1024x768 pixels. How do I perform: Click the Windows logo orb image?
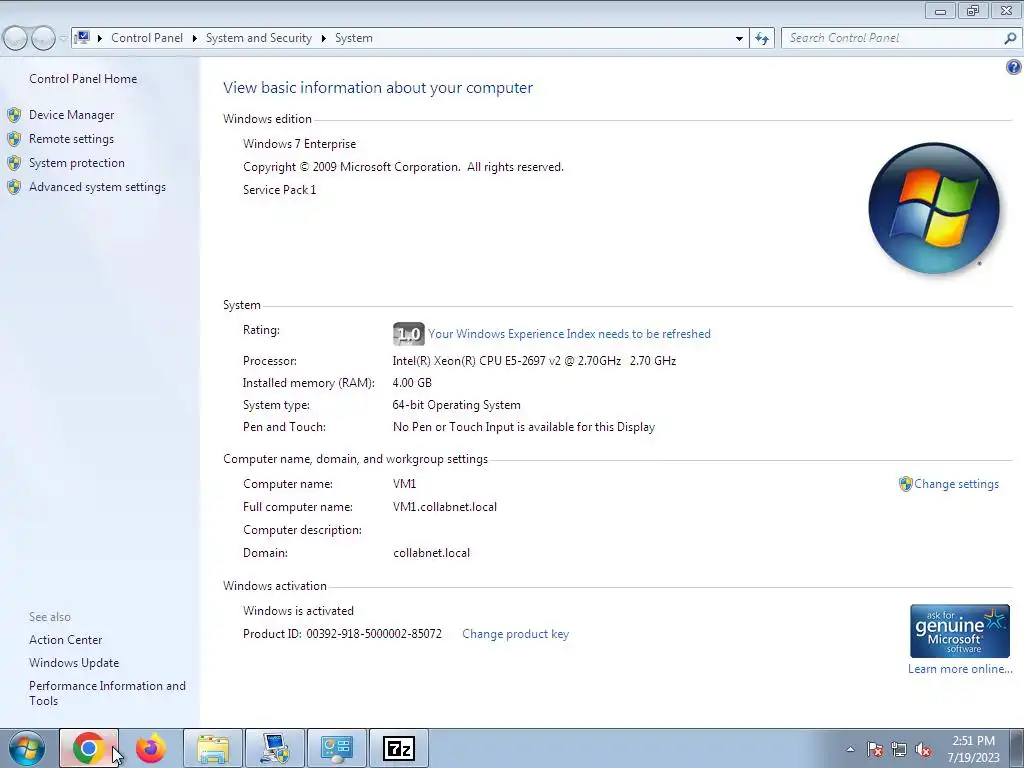[934, 208]
